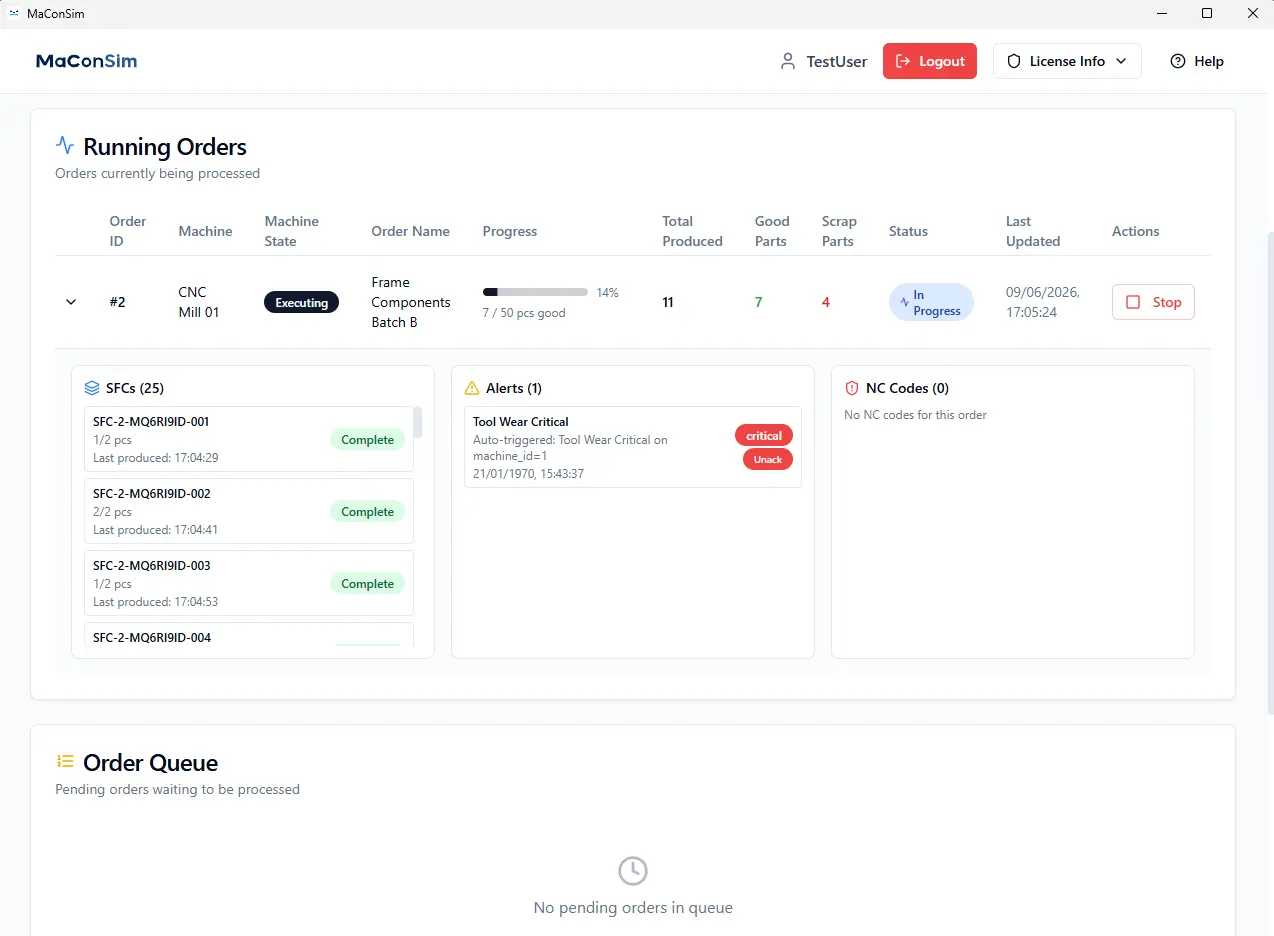Click good parts value 7
The height and width of the screenshot is (936, 1274).
point(759,302)
